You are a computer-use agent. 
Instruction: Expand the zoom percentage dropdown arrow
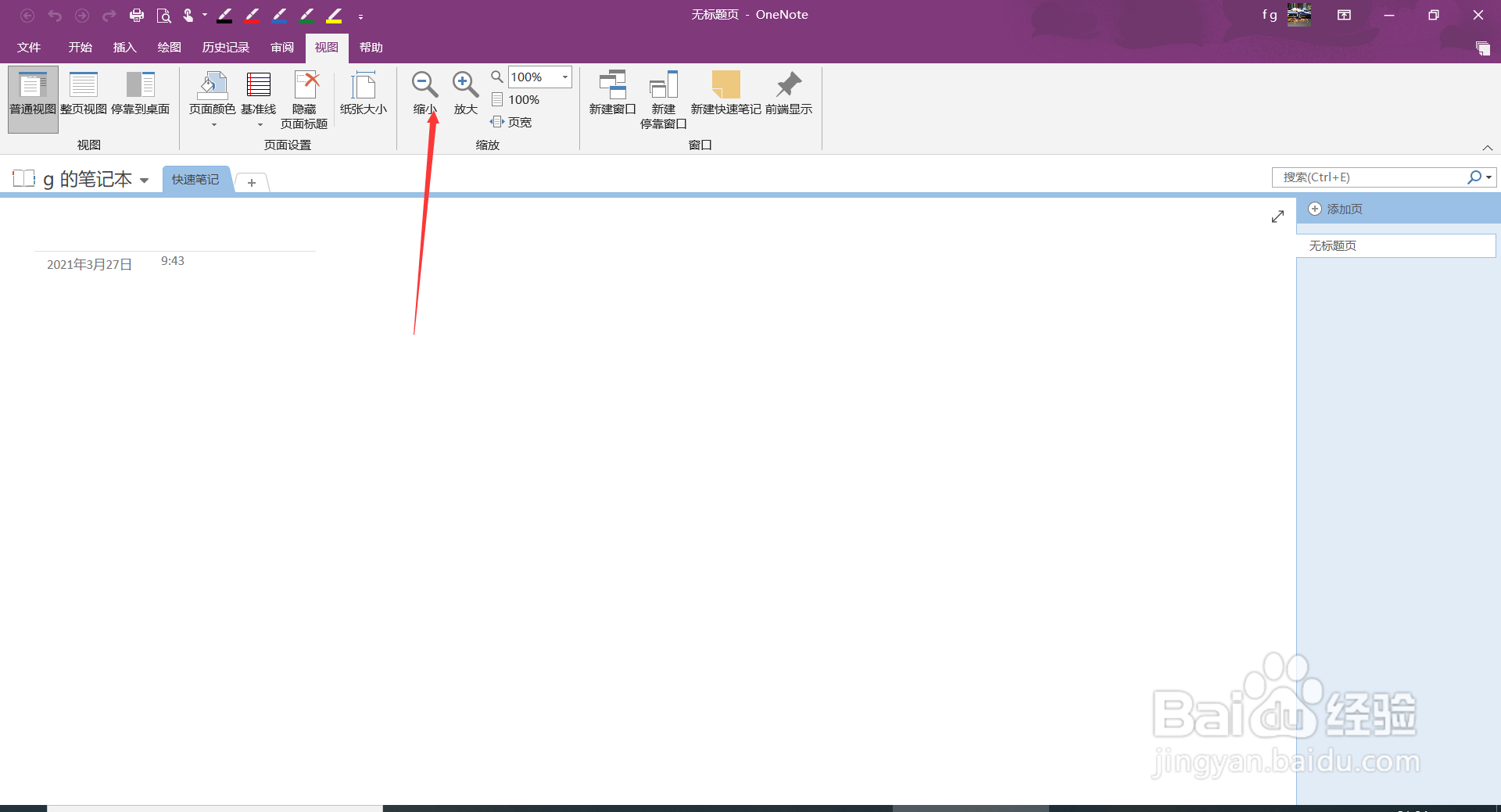click(x=565, y=77)
